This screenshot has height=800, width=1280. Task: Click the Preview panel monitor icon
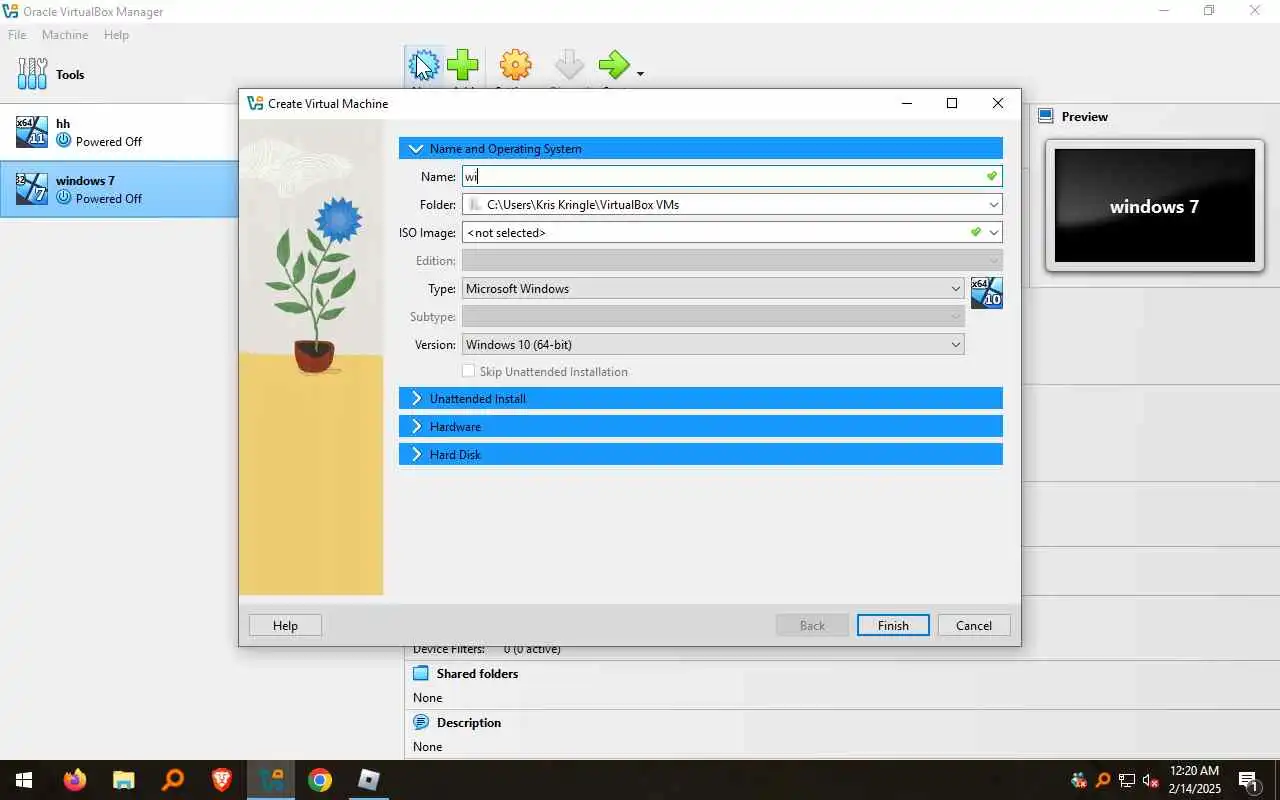click(x=1046, y=116)
